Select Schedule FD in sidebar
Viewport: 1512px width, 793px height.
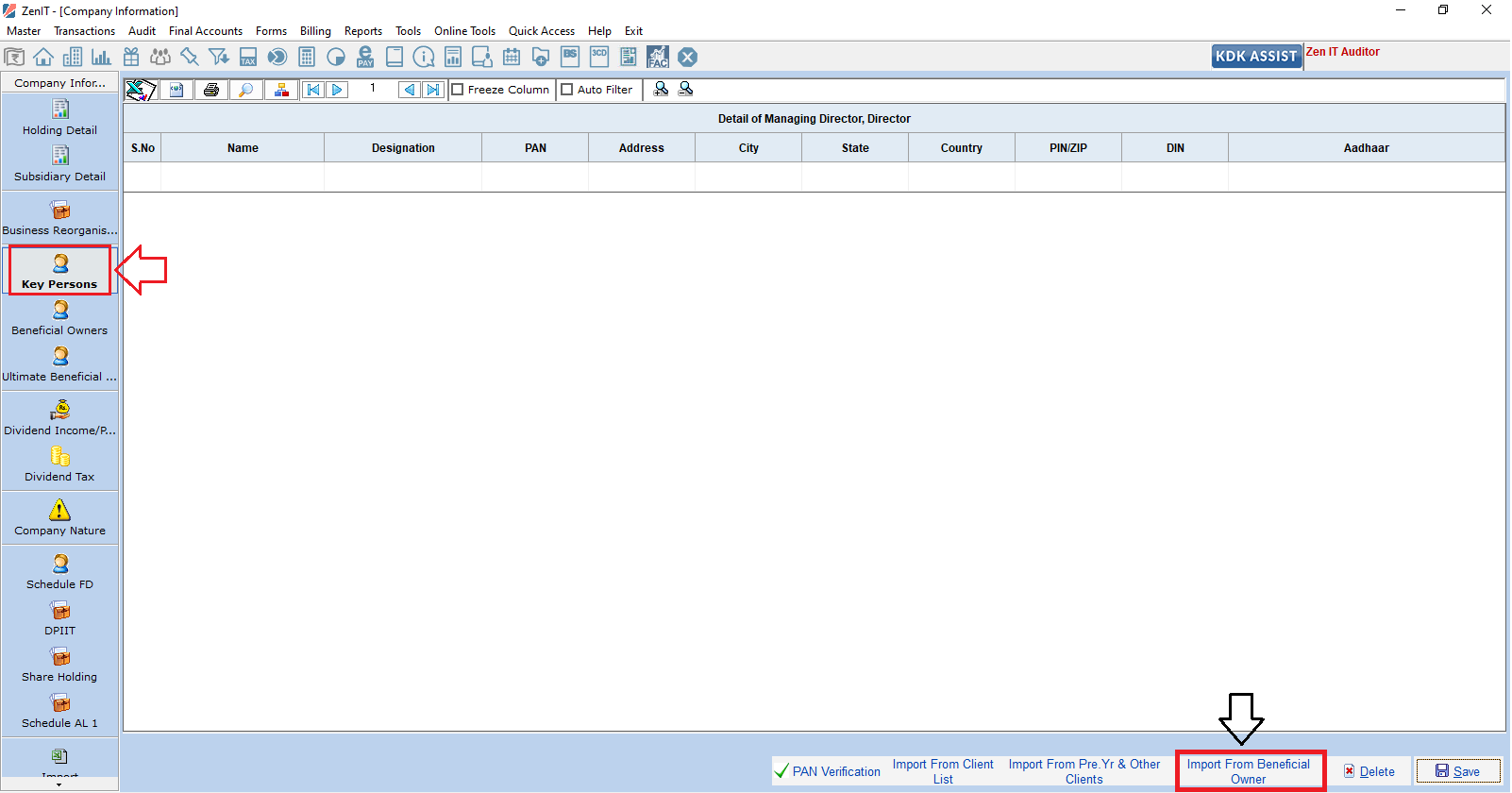59,572
